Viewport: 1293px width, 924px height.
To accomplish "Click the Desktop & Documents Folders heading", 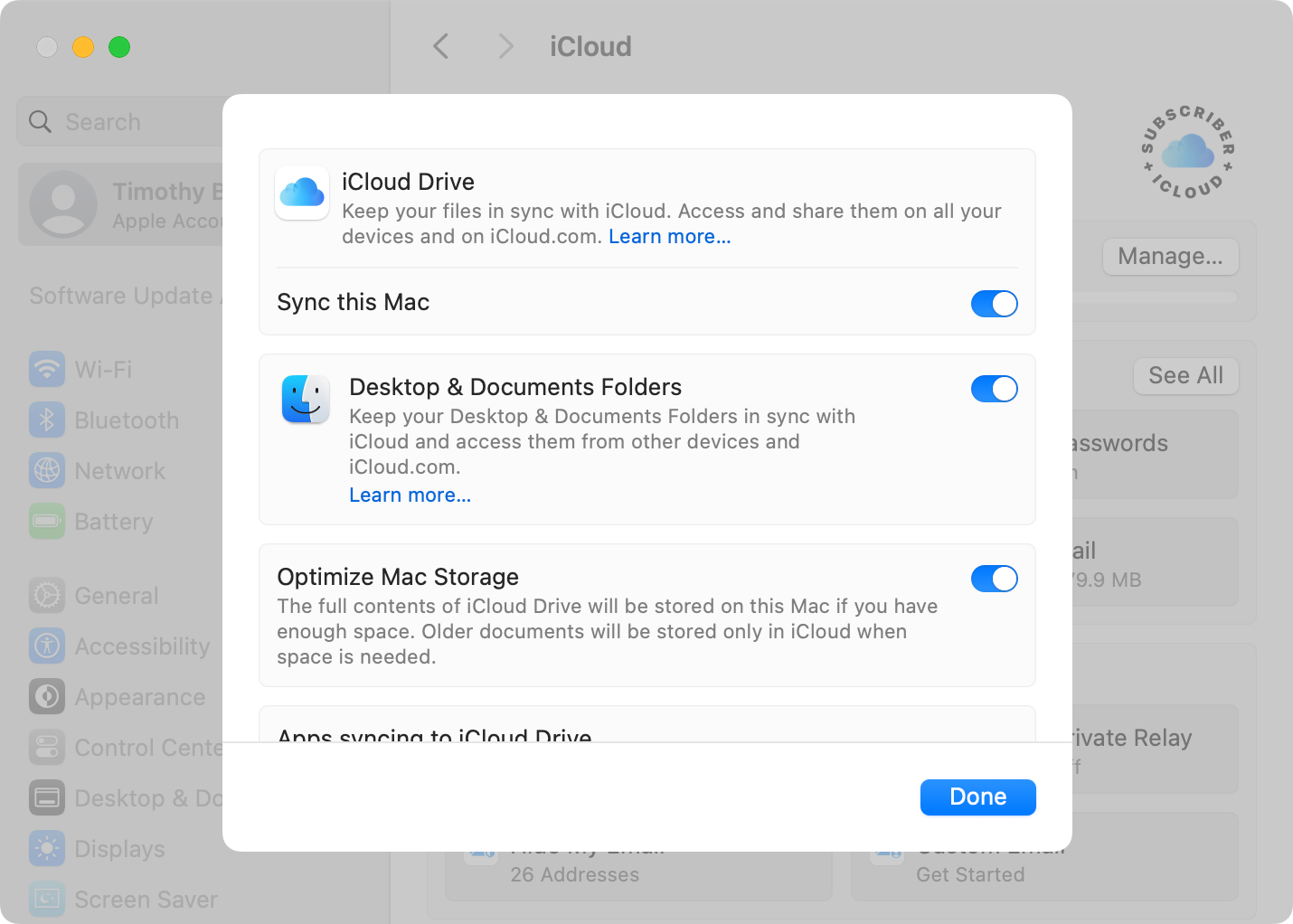I will (515, 387).
